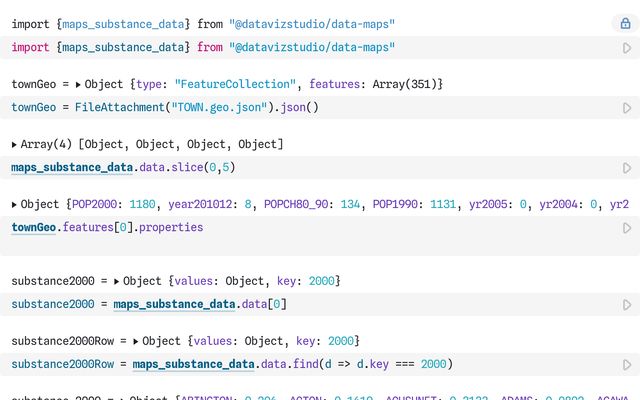The image size is (640, 400).
Task: Click underlined townGeo in features cell
Action: pyautogui.click(x=37, y=227)
